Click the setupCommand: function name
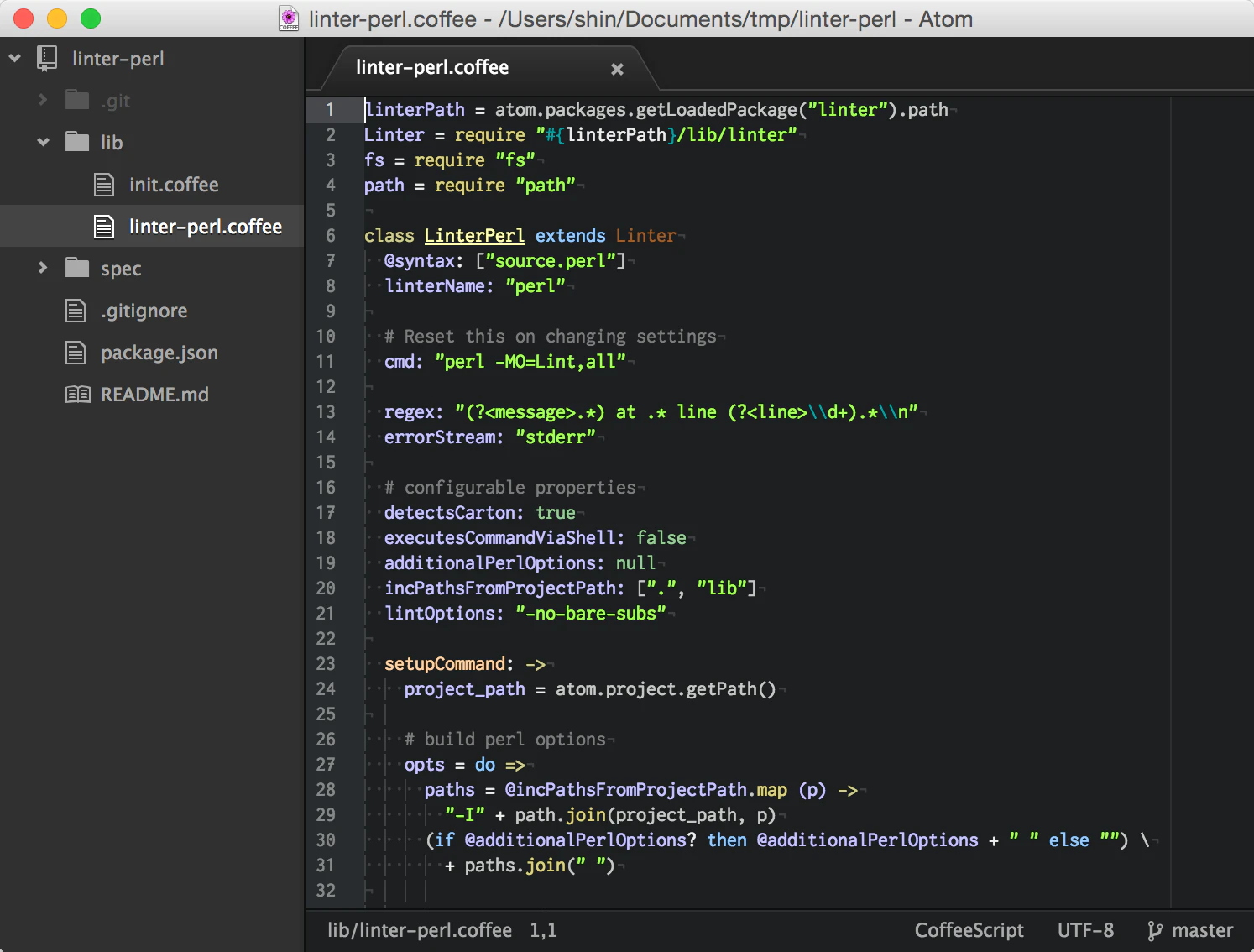The width and height of the screenshot is (1254, 952). point(449,664)
